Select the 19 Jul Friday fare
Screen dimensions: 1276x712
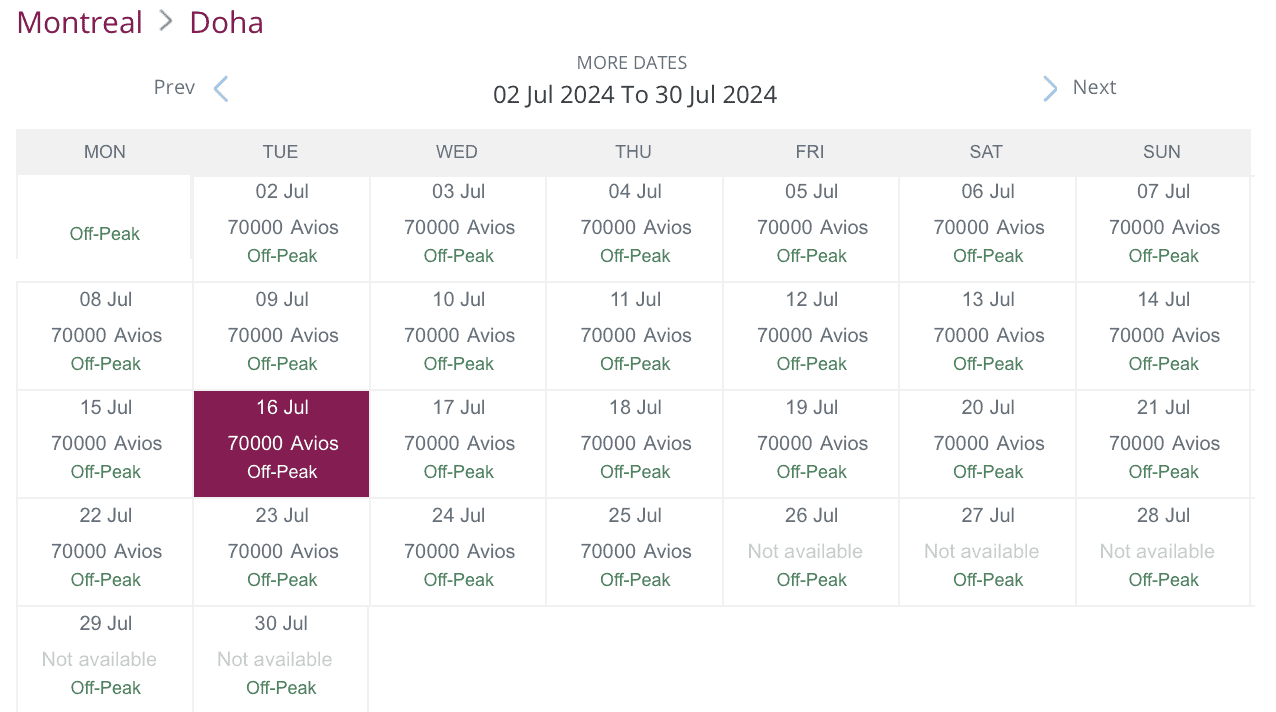coord(810,443)
